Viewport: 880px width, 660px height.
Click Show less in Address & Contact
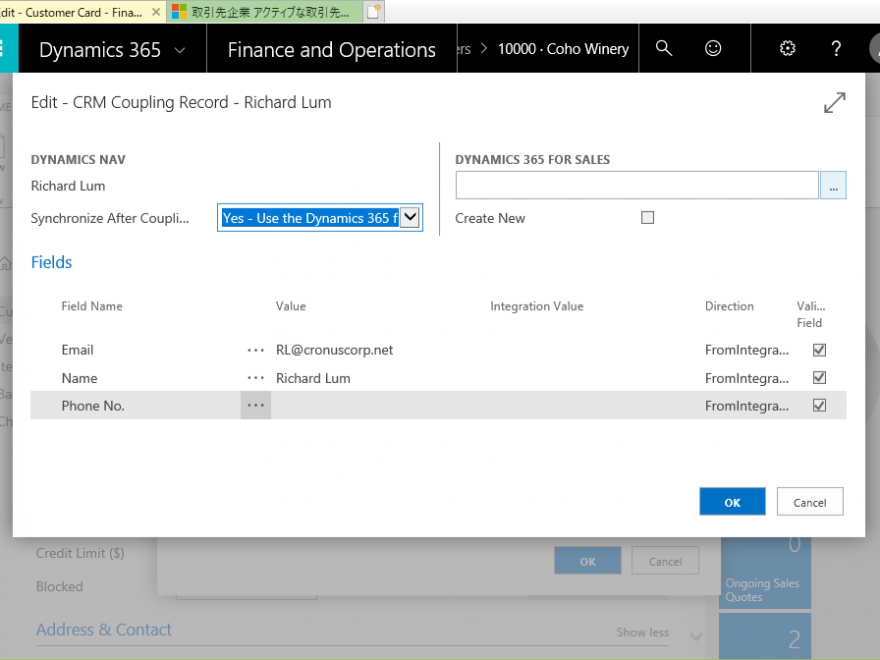(x=643, y=632)
